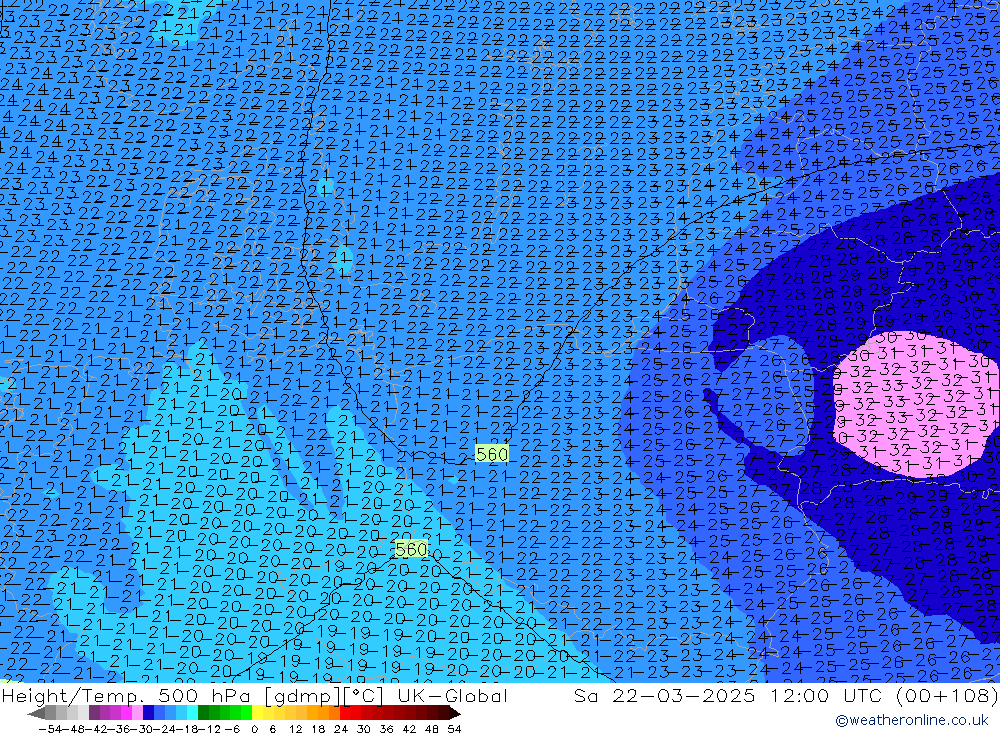Click the upper 560 contour label
Viewport: 1000px width, 733px height.
[492, 454]
